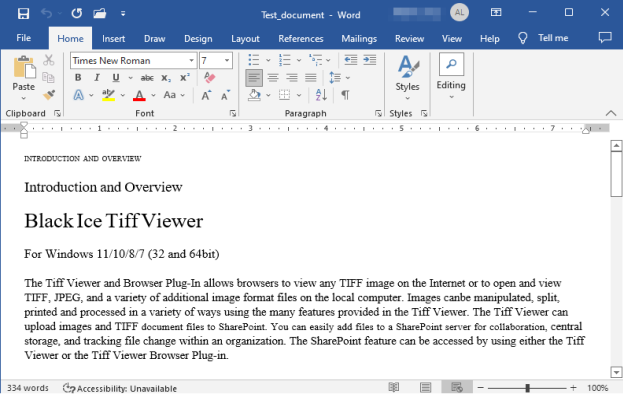The image size is (624, 397).
Task: Justify the paragraph text
Action: (x=311, y=78)
